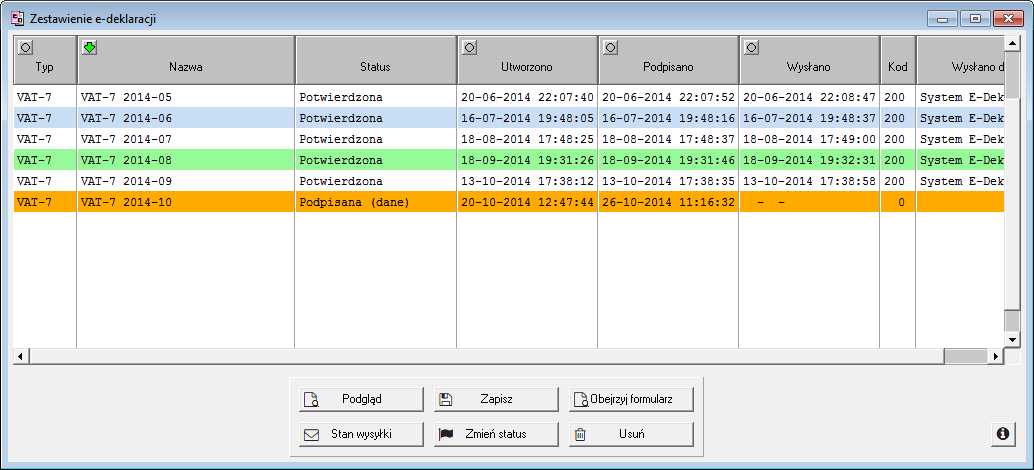
Task: Click the info icon button at bottom right
Action: 1002,433
